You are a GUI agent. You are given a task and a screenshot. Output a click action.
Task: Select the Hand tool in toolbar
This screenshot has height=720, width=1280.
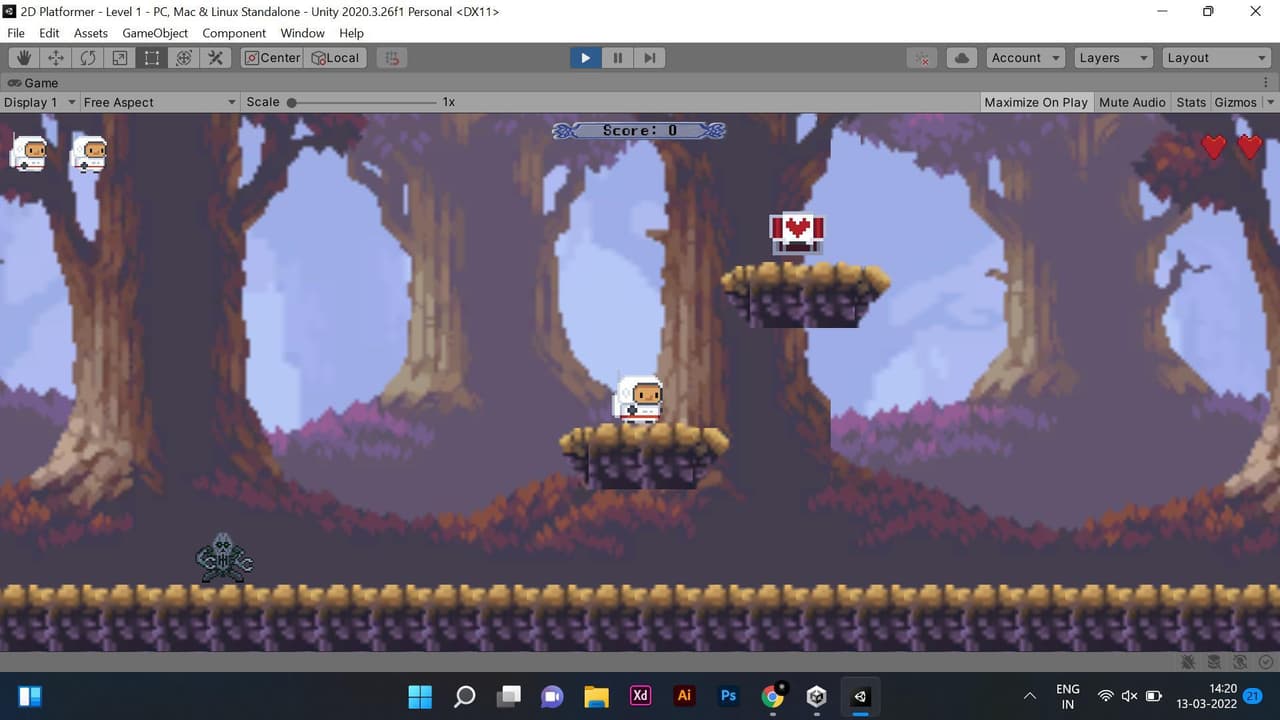tap(24, 58)
